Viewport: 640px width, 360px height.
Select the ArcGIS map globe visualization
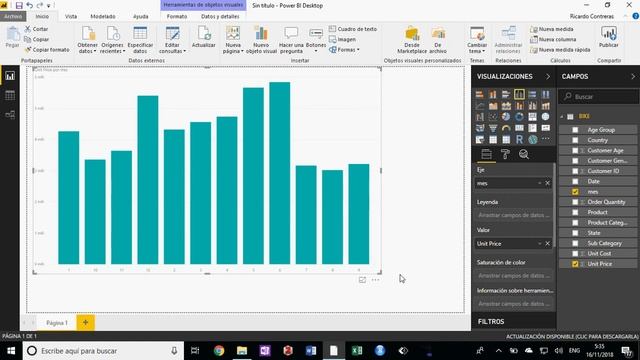533,140
